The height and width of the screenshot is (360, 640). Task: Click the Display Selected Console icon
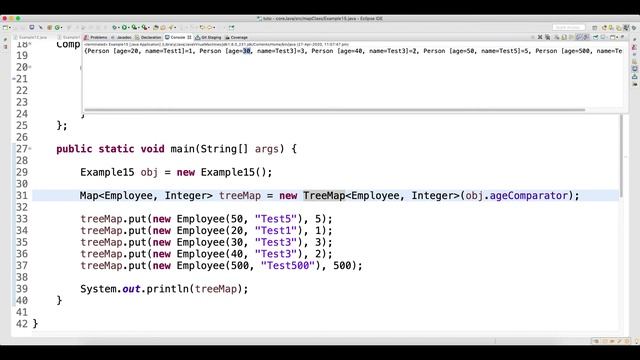click(x=603, y=37)
